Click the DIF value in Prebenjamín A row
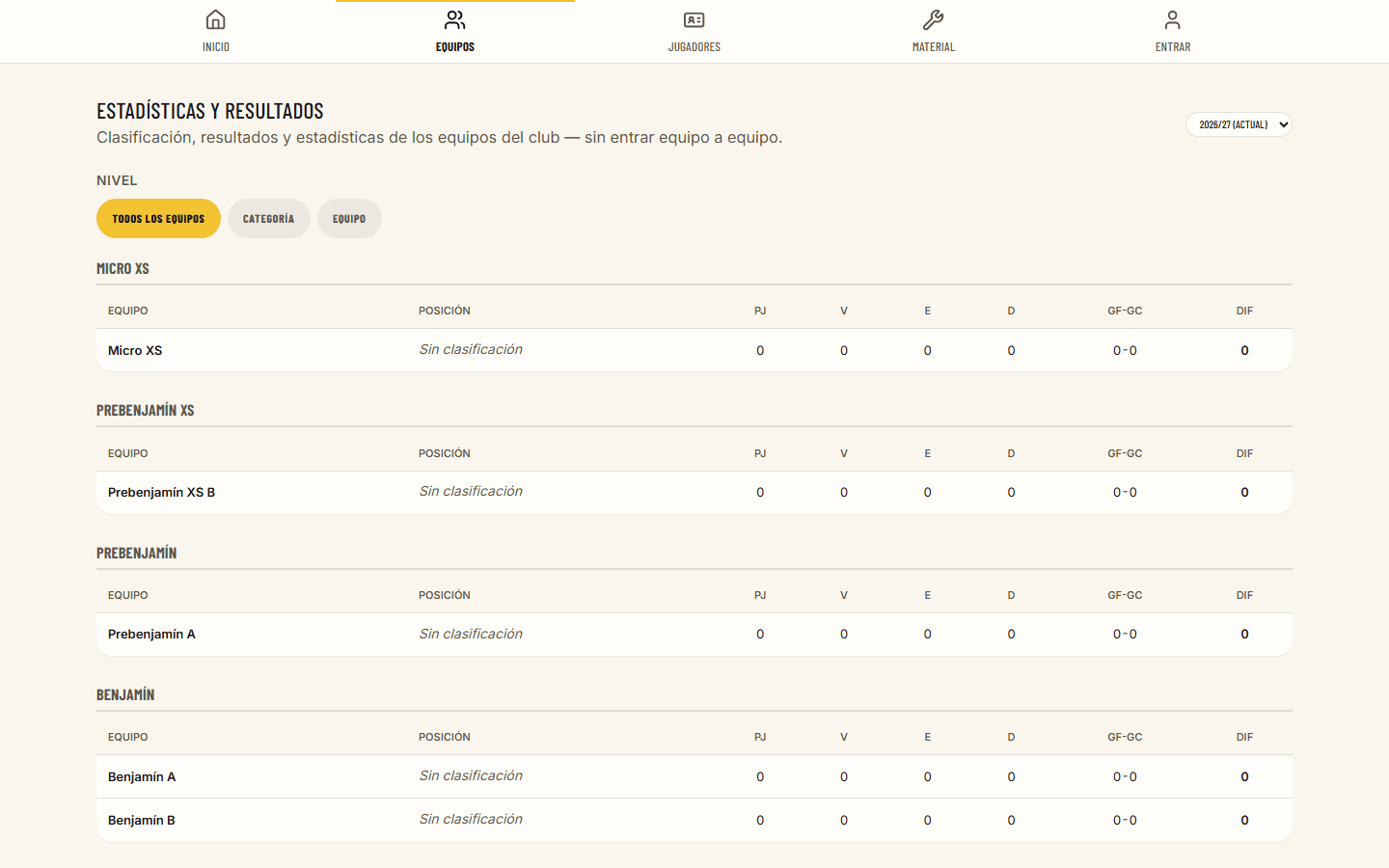1389x868 pixels. (x=1244, y=634)
